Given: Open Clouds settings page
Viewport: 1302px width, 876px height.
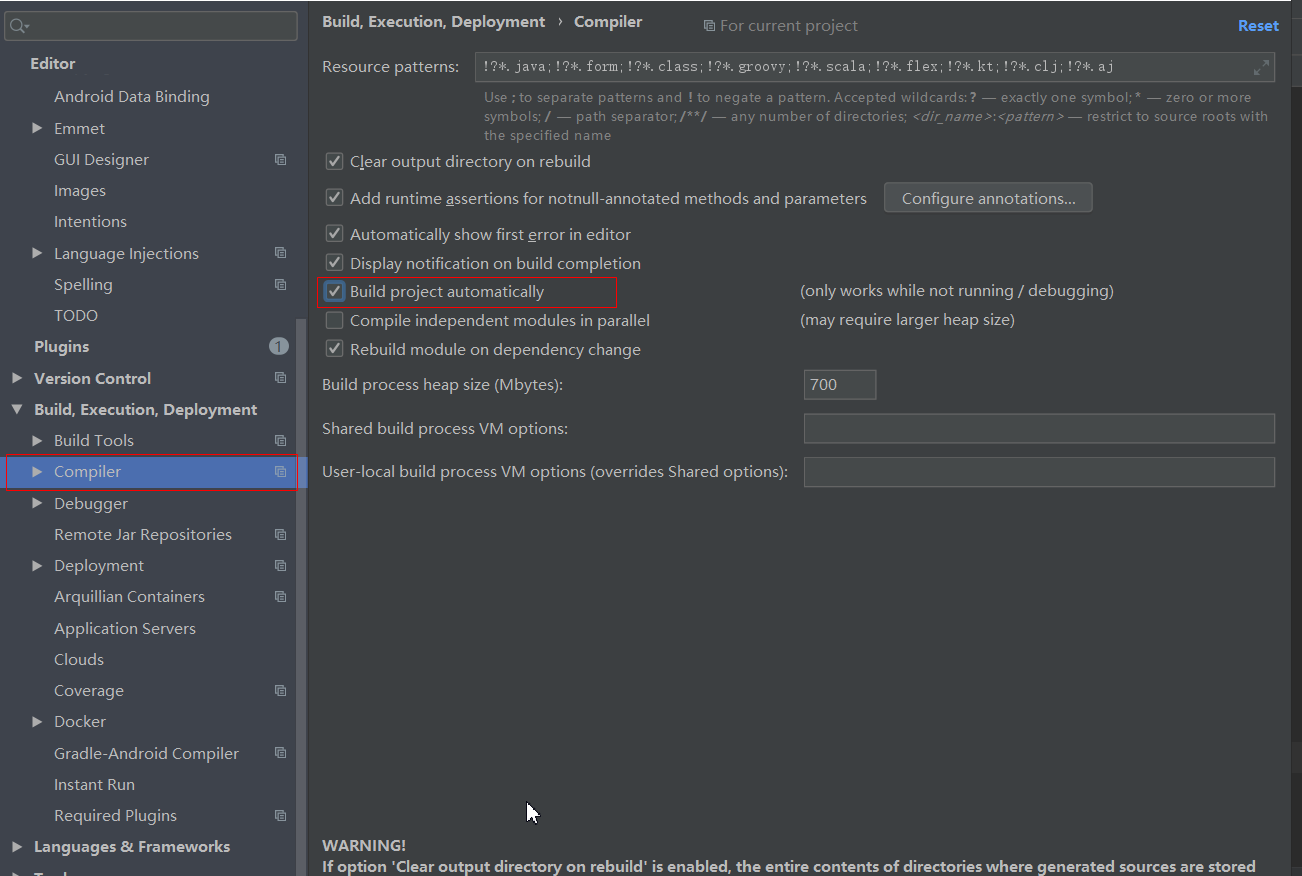Looking at the screenshot, I should click(79, 659).
